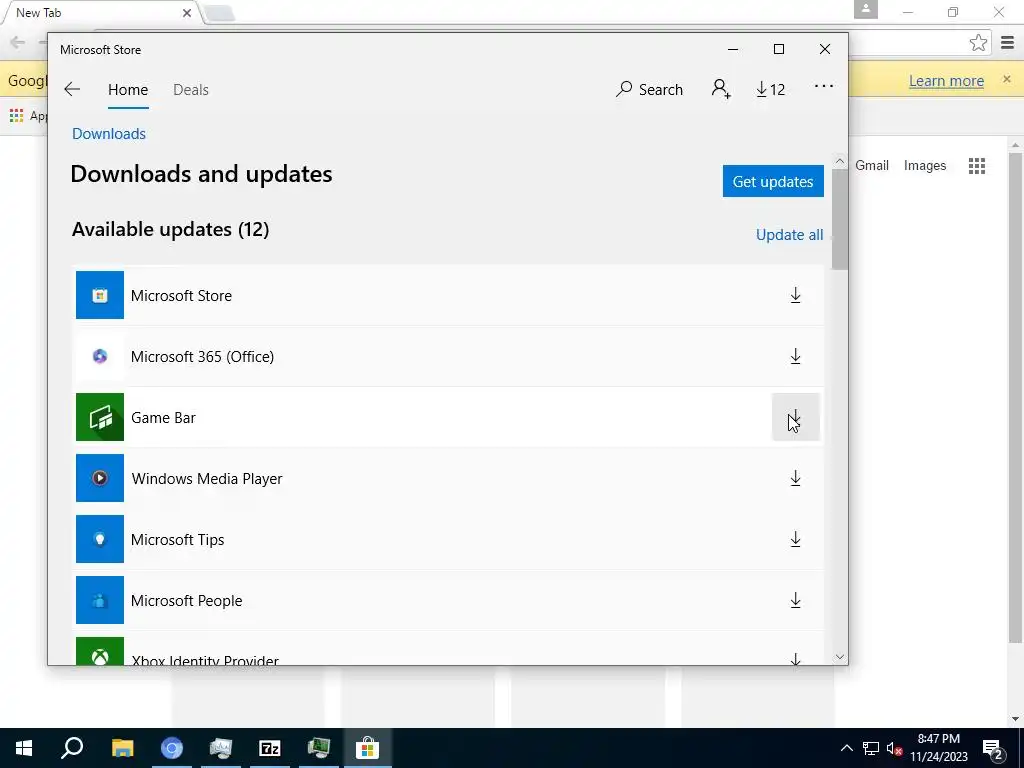Click the muted volume tray icon

(x=894, y=748)
